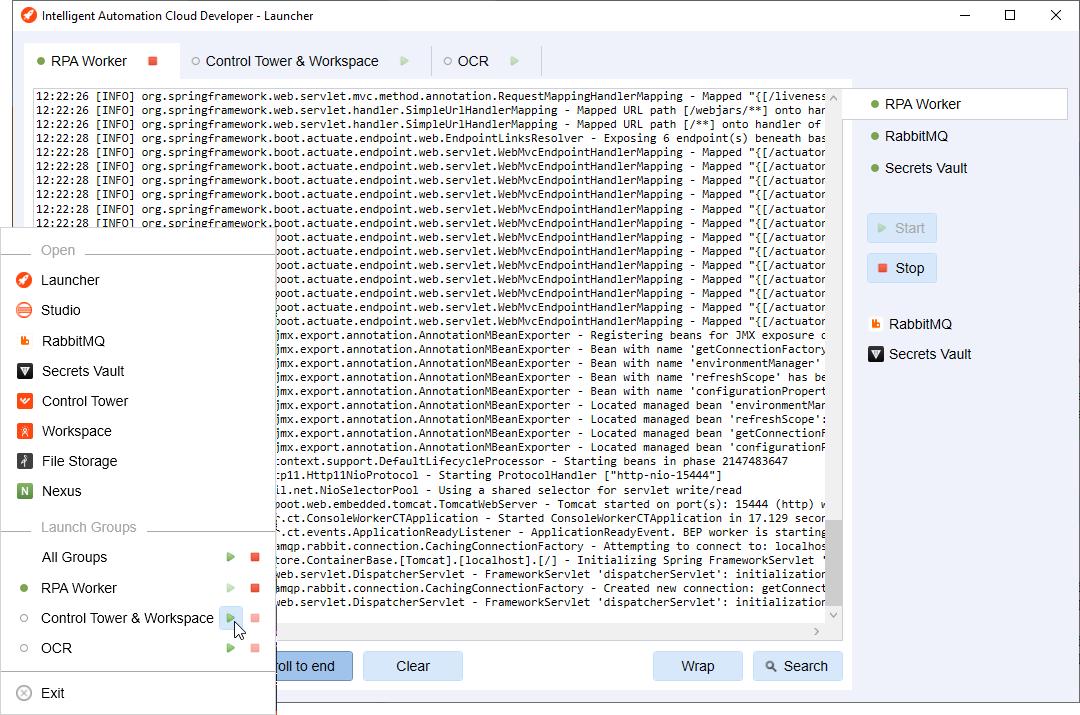
Task: Click the RabbitMQ icon in tray menu
Action: click(25, 341)
